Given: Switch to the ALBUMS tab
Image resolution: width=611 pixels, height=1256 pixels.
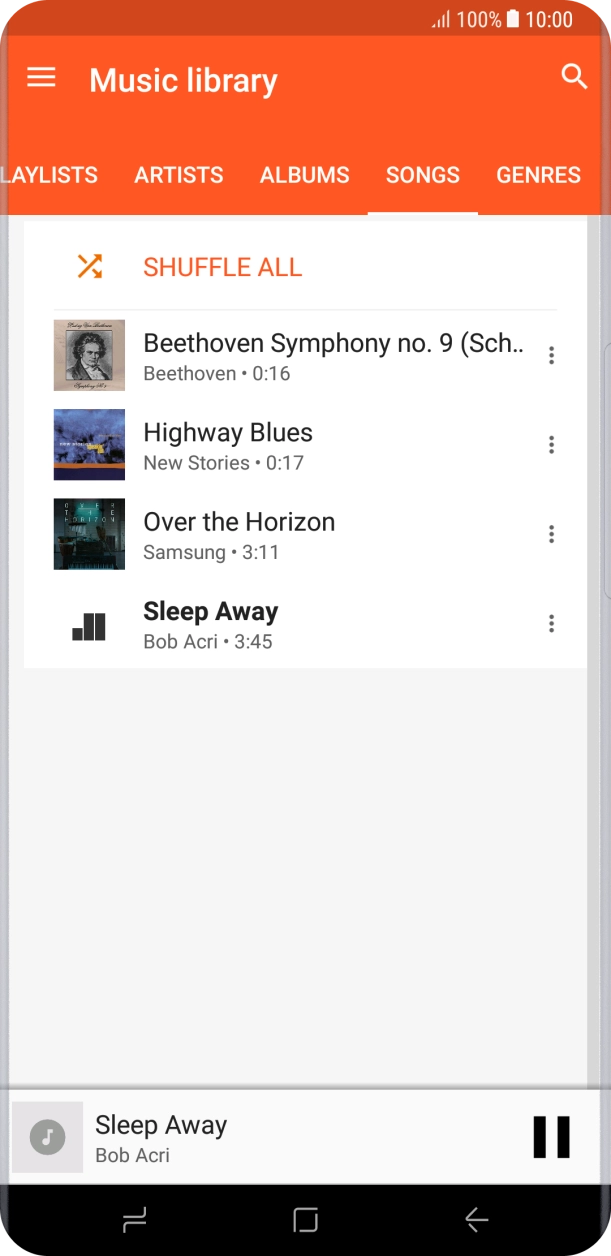Looking at the screenshot, I should [x=304, y=175].
